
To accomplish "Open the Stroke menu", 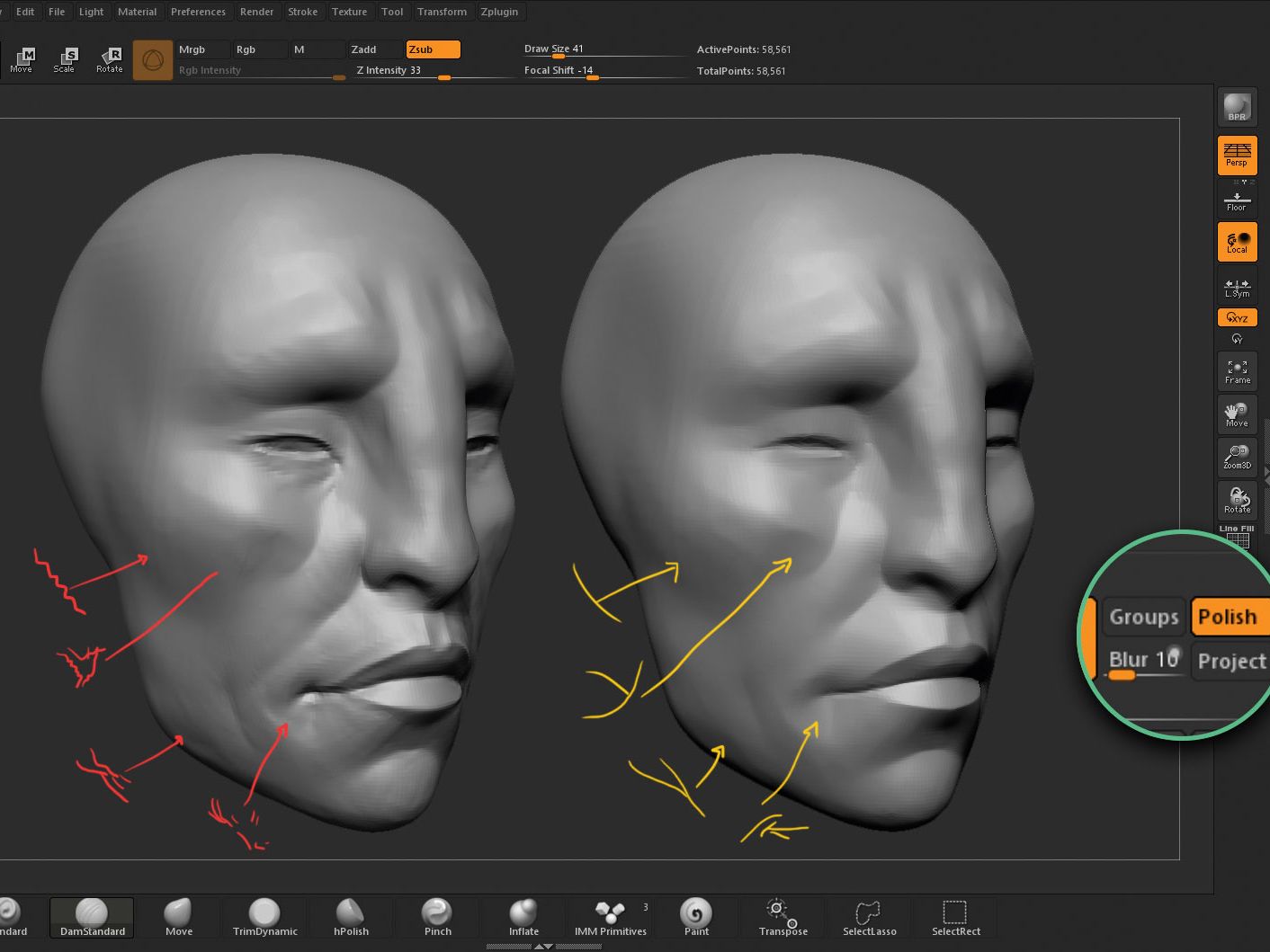I will [302, 12].
